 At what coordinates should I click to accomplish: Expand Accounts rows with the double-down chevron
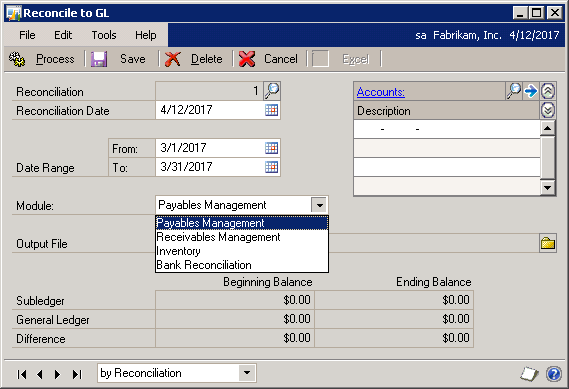click(548, 110)
